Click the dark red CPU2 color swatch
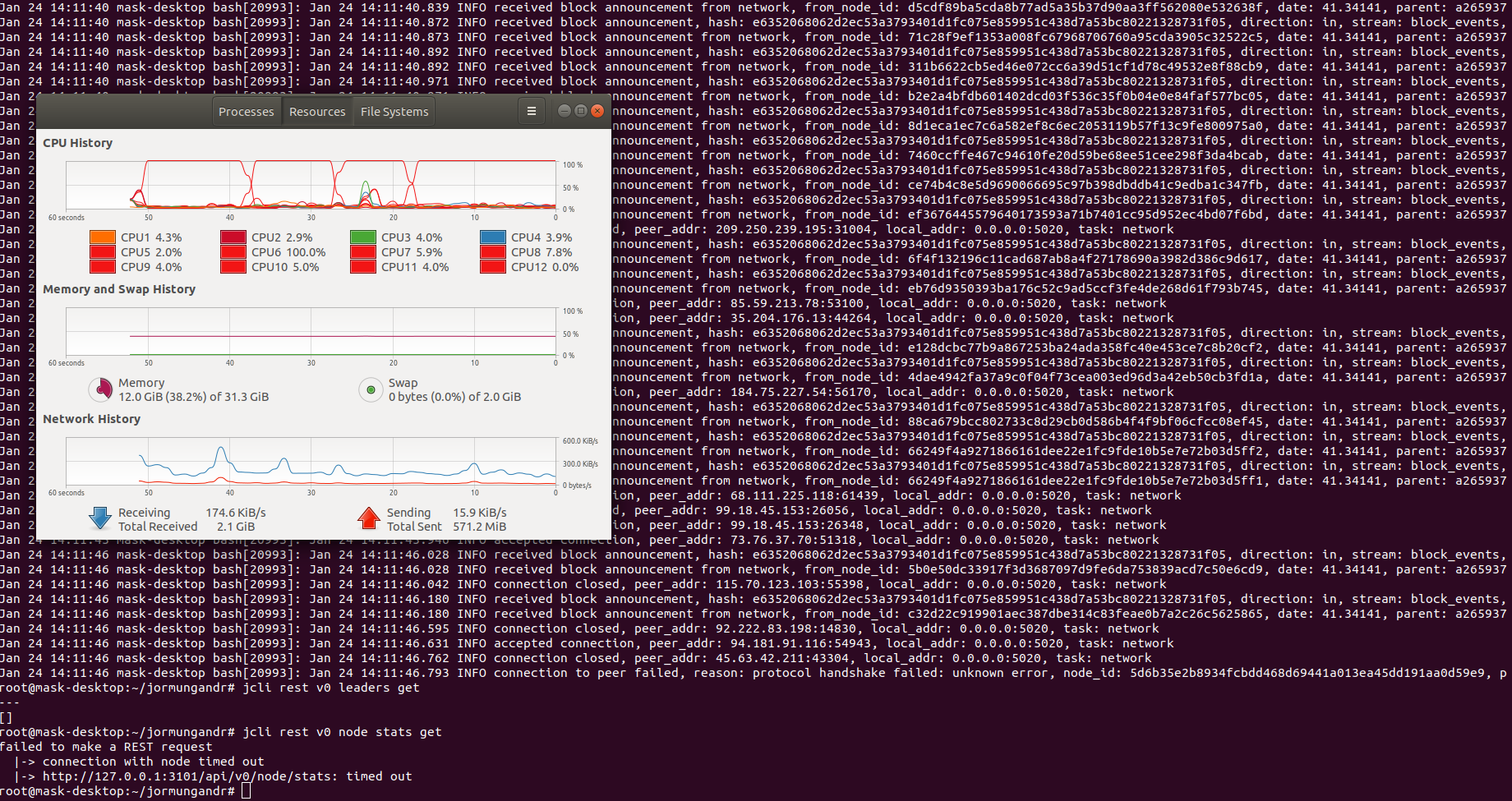 click(x=231, y=237)
